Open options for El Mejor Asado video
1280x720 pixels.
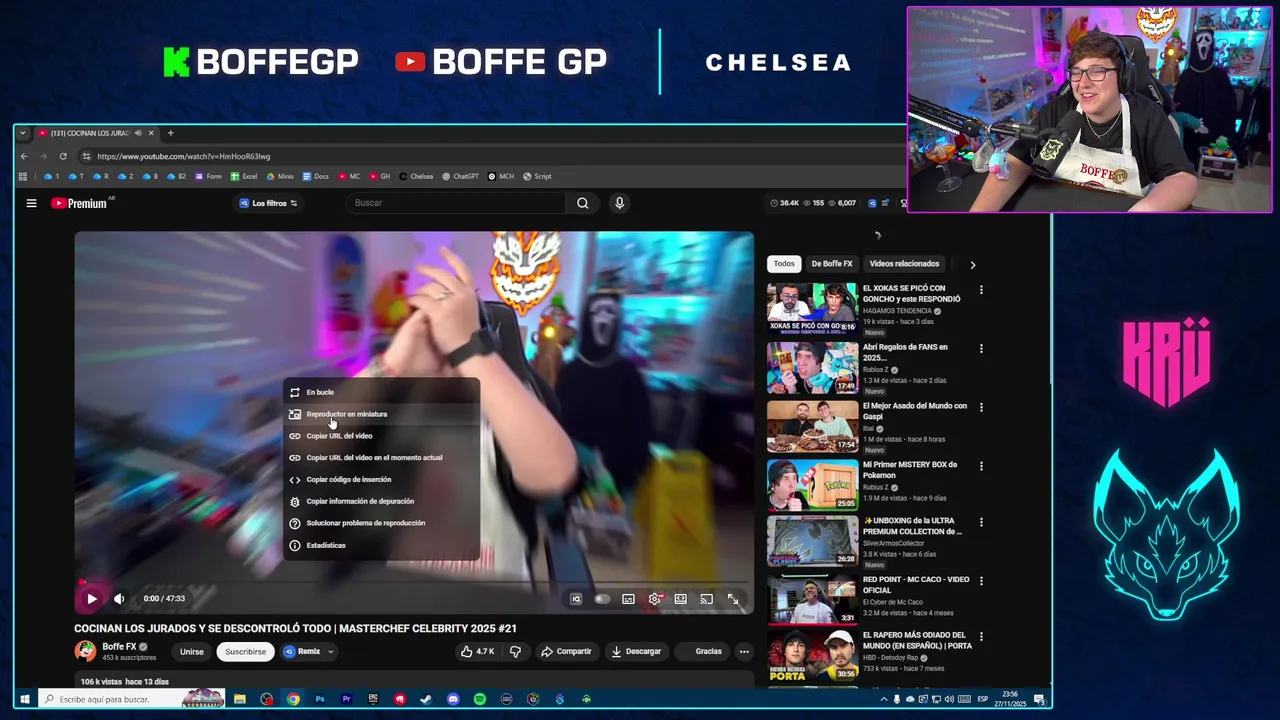[x=981, y=407]
